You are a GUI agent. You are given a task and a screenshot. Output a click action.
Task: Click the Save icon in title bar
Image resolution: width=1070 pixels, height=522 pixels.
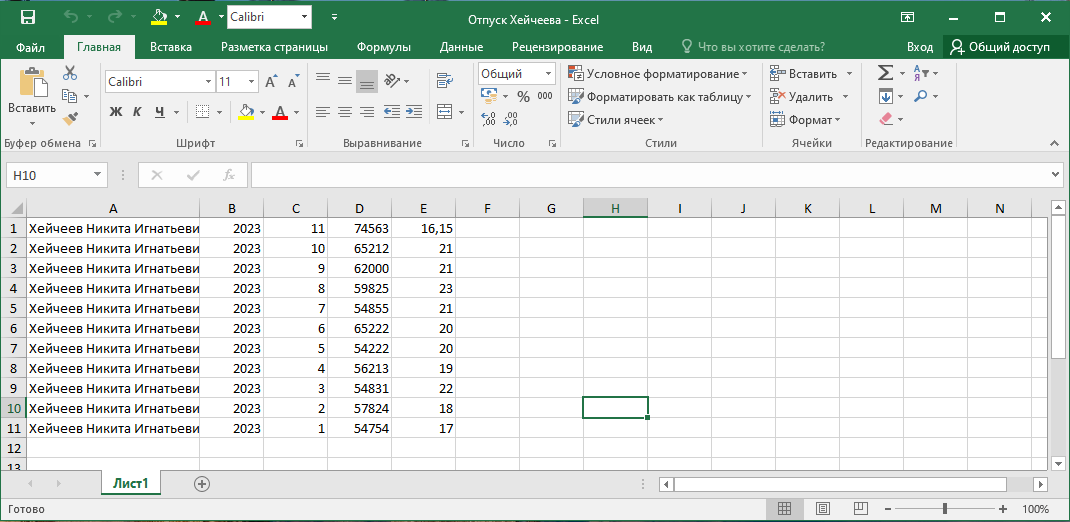[28, 17]
